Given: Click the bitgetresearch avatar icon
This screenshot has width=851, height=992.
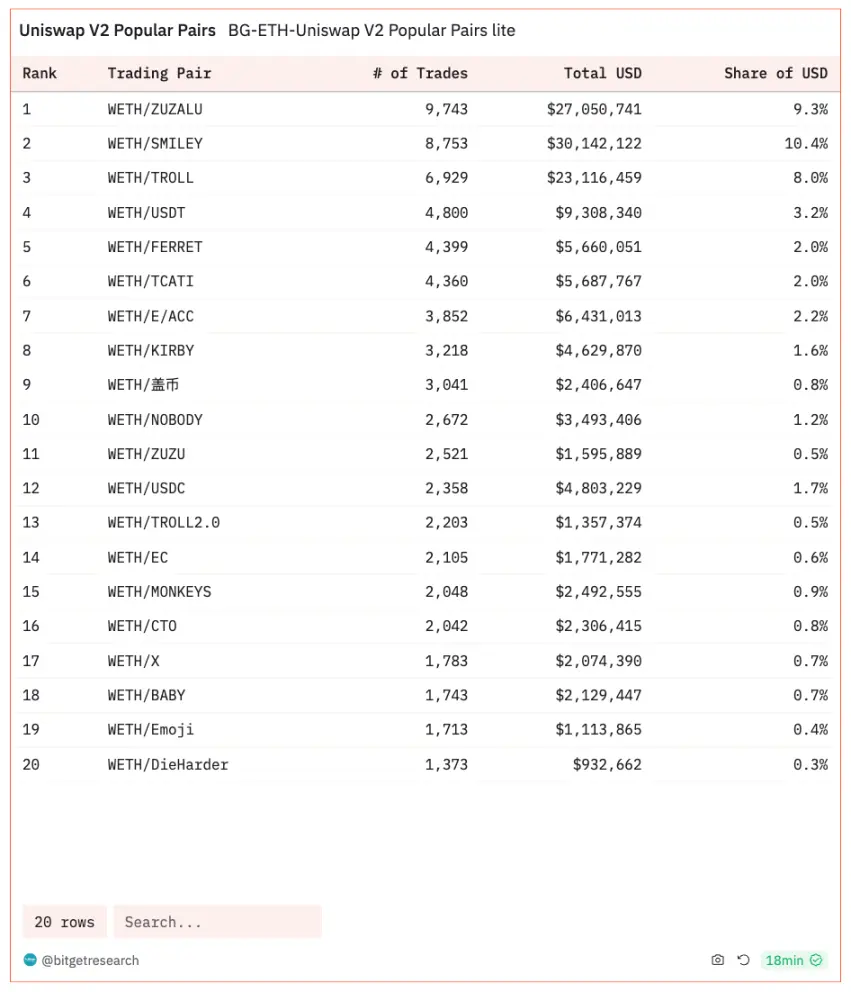Looking at the screenshot, I should [x=30, y=960].
